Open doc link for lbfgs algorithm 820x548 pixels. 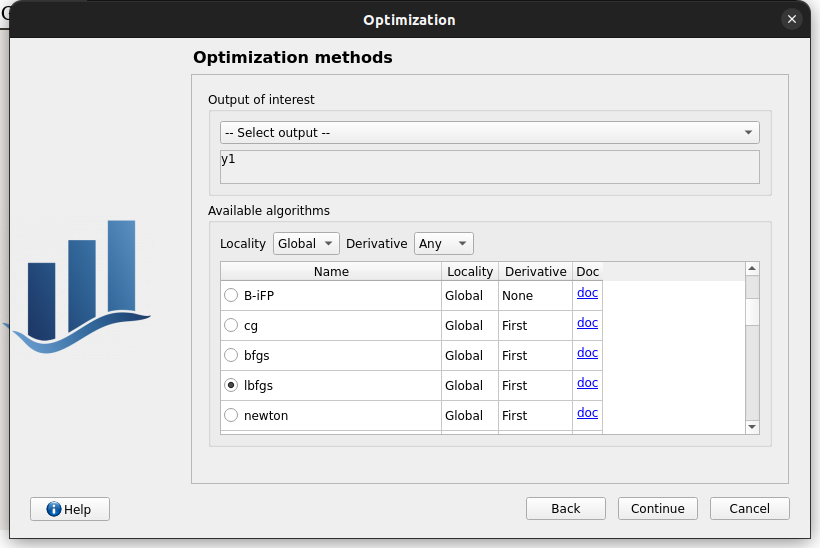[x=587, y=383]
